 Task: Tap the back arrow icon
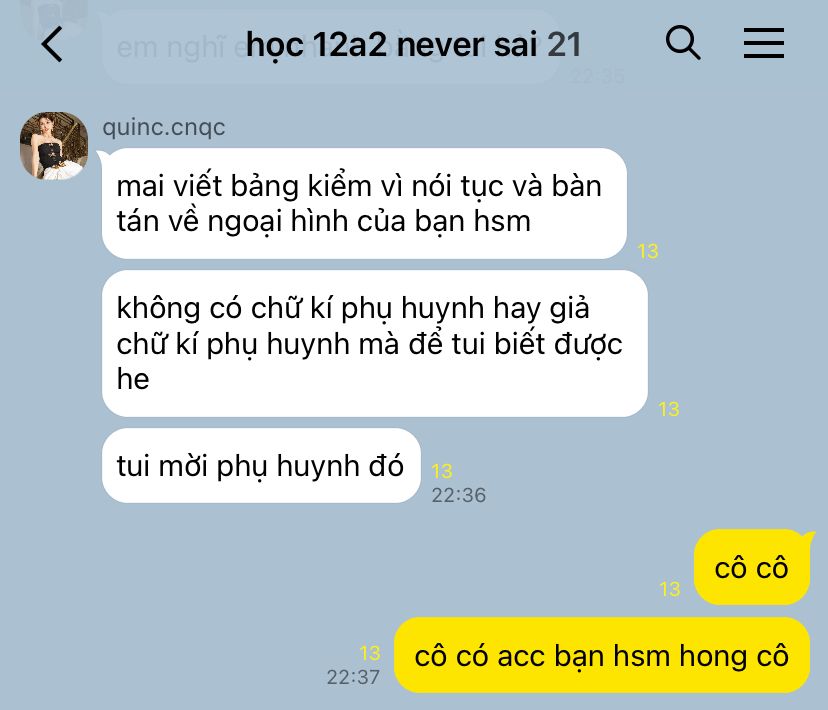52,44
